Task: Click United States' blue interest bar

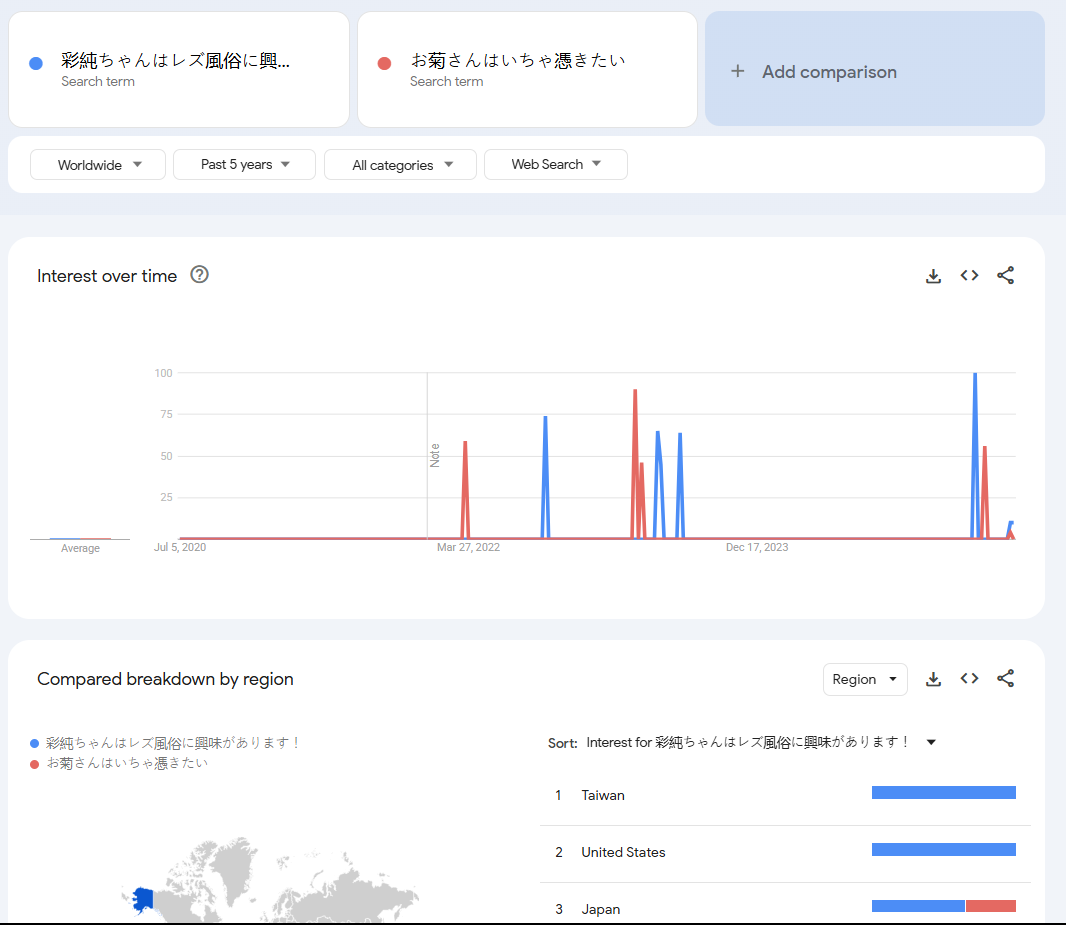Action: [x=944, y=850]
